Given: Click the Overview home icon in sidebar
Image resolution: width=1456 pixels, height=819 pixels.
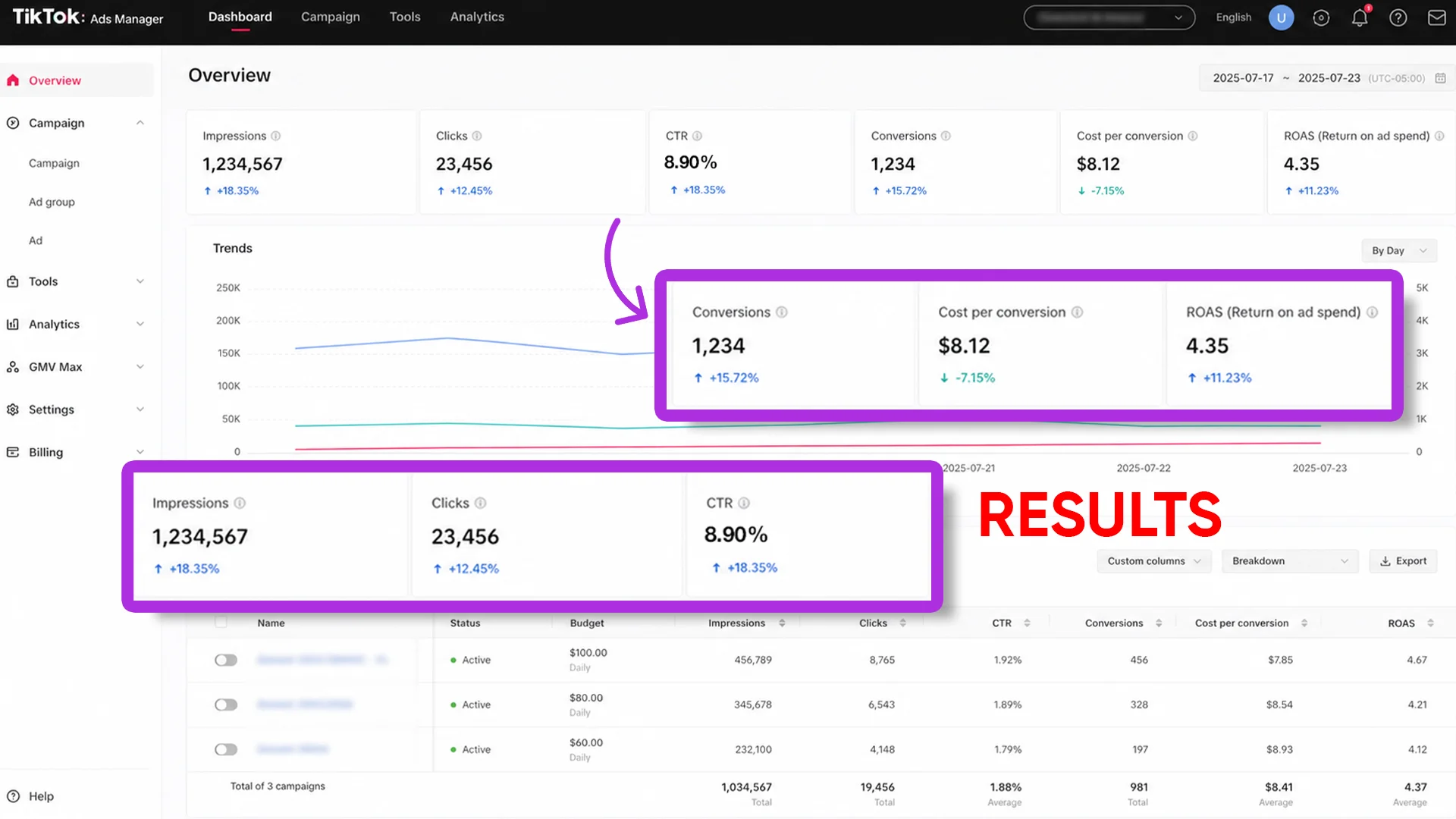Looking at the screenshot, I should [x=13, y=80].
